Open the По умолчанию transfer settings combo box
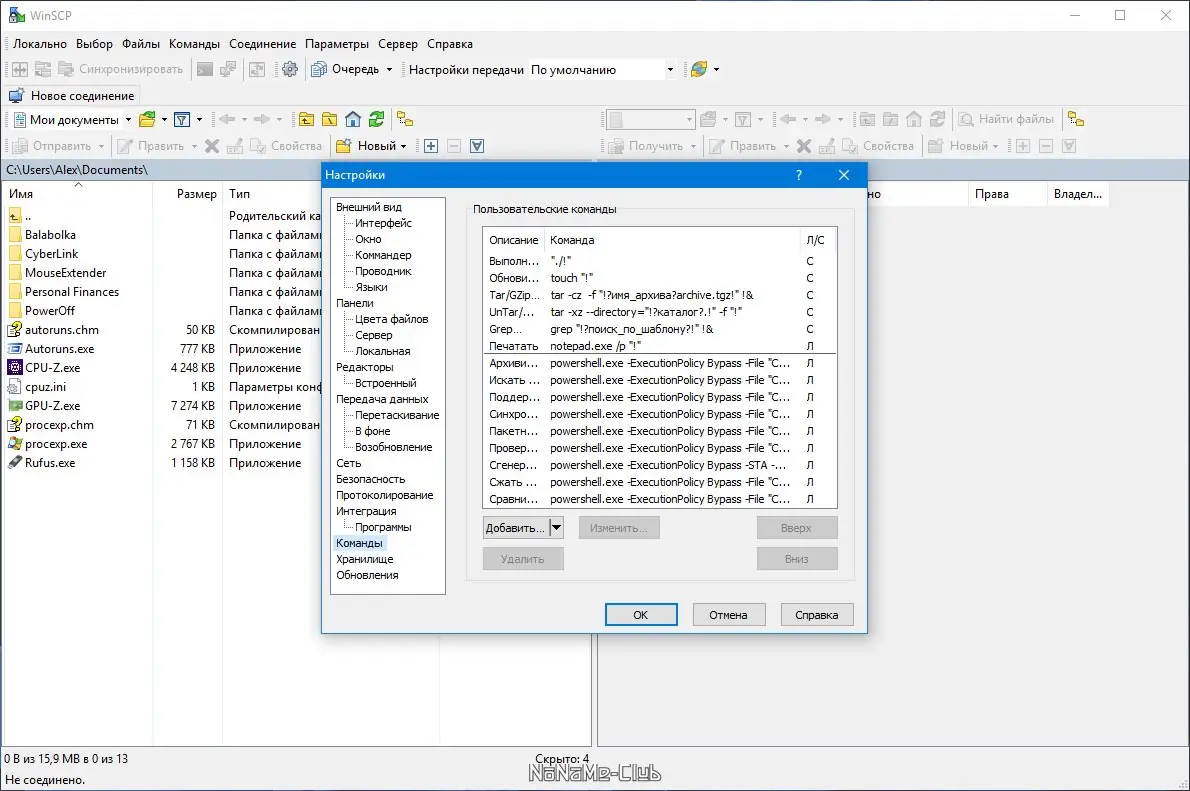 [601, 70]
